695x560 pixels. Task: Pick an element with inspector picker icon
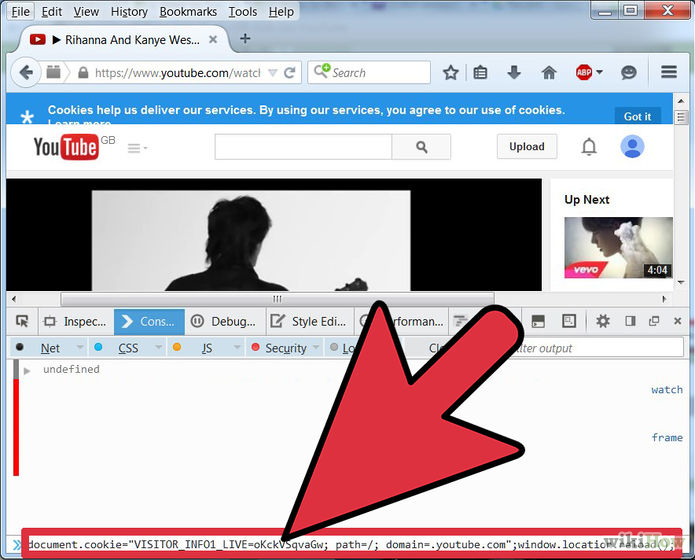[x=22, y=321]
